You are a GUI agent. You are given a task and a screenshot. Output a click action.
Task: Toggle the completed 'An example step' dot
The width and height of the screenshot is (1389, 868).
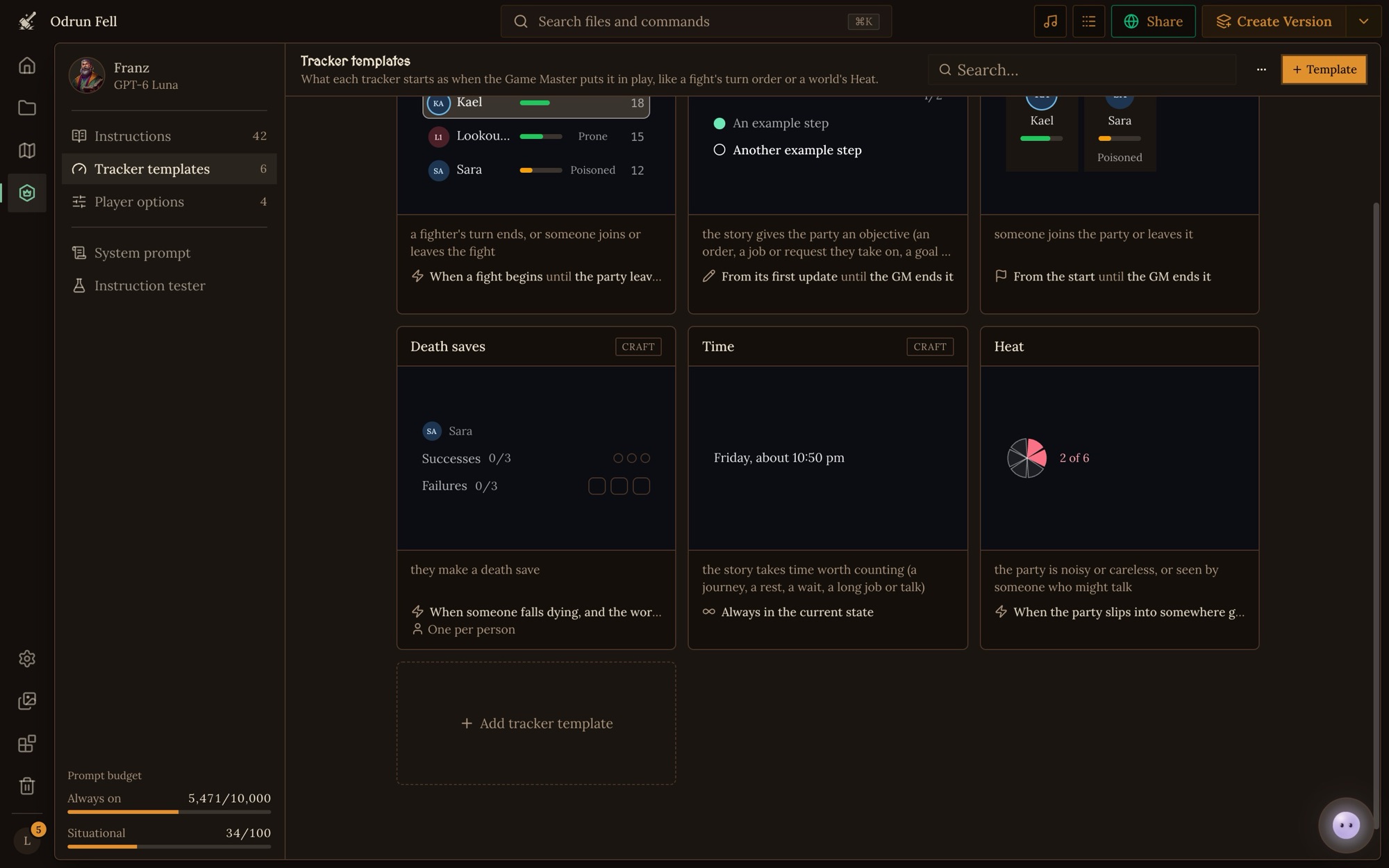pyautogui.click(x=720, y=124)
